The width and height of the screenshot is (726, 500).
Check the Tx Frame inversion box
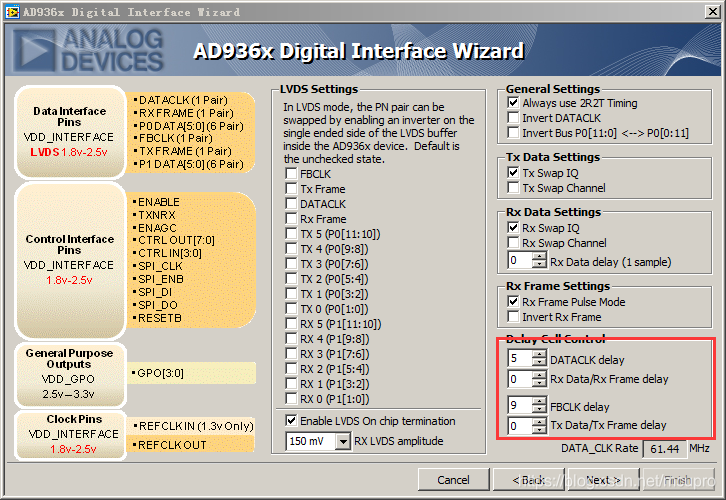coord(291,189)
